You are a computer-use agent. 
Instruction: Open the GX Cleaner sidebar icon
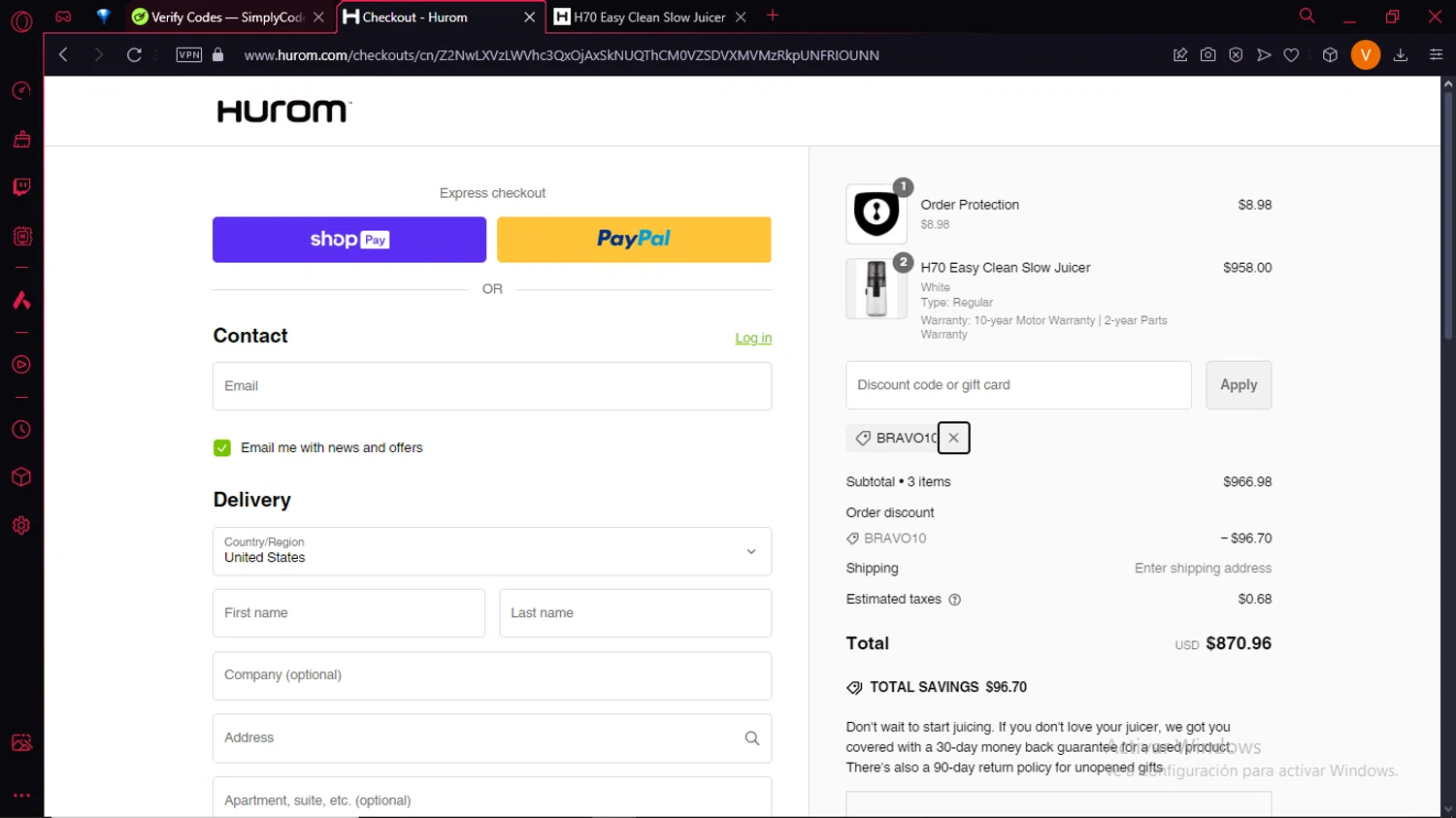[21, 139]
